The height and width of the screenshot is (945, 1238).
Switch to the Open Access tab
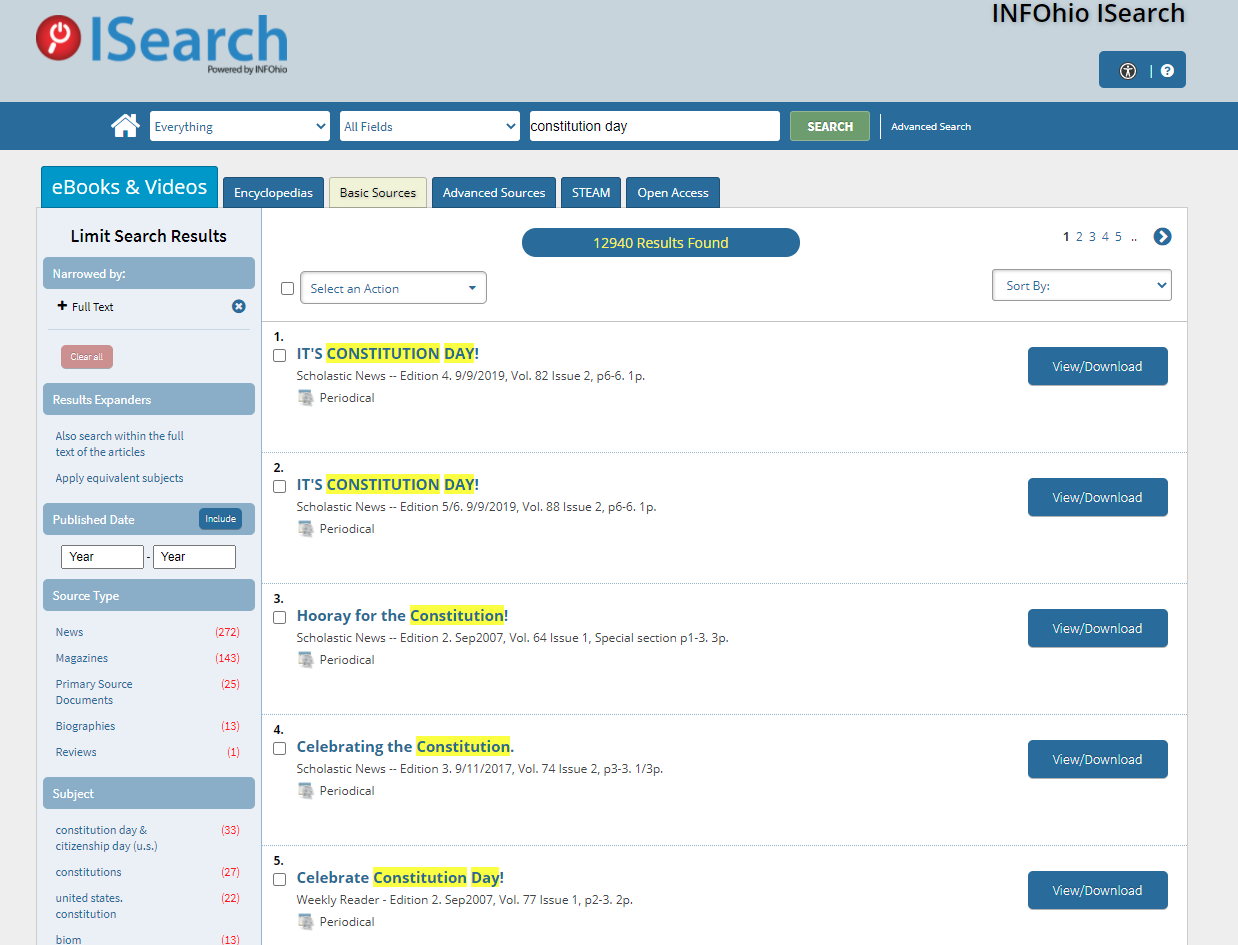pos(673,193)
